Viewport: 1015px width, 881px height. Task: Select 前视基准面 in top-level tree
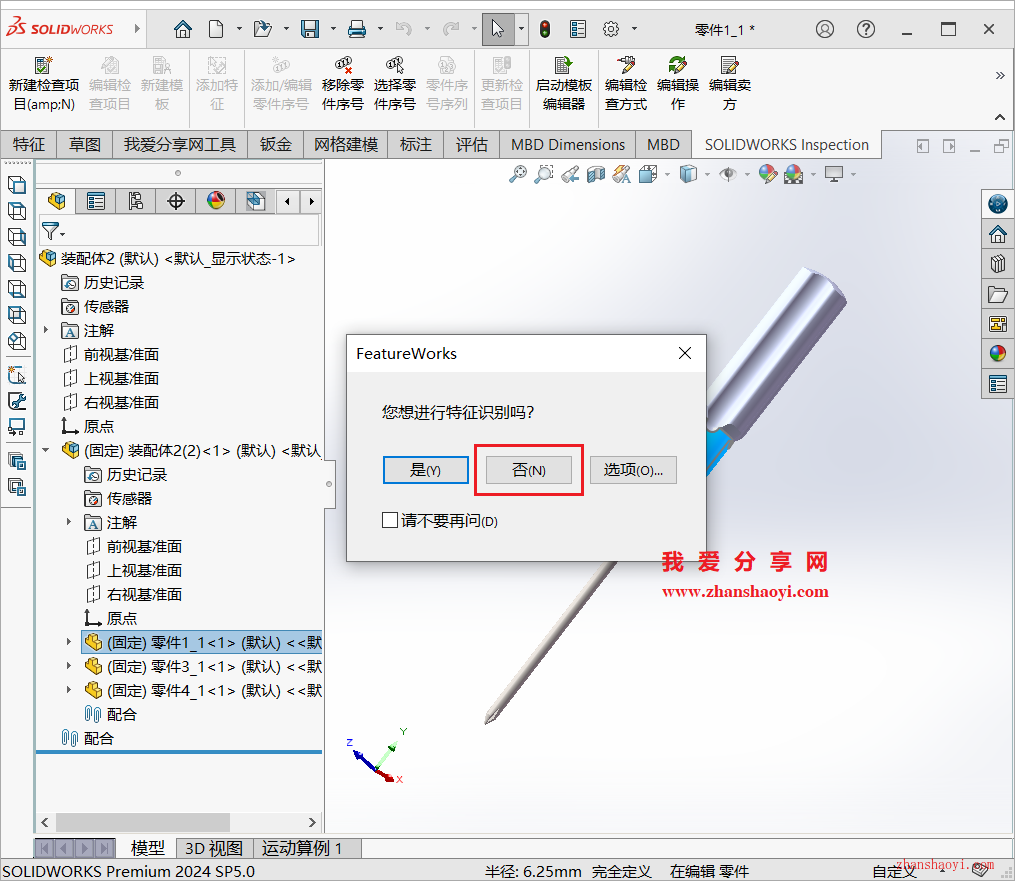pos(121,354)
